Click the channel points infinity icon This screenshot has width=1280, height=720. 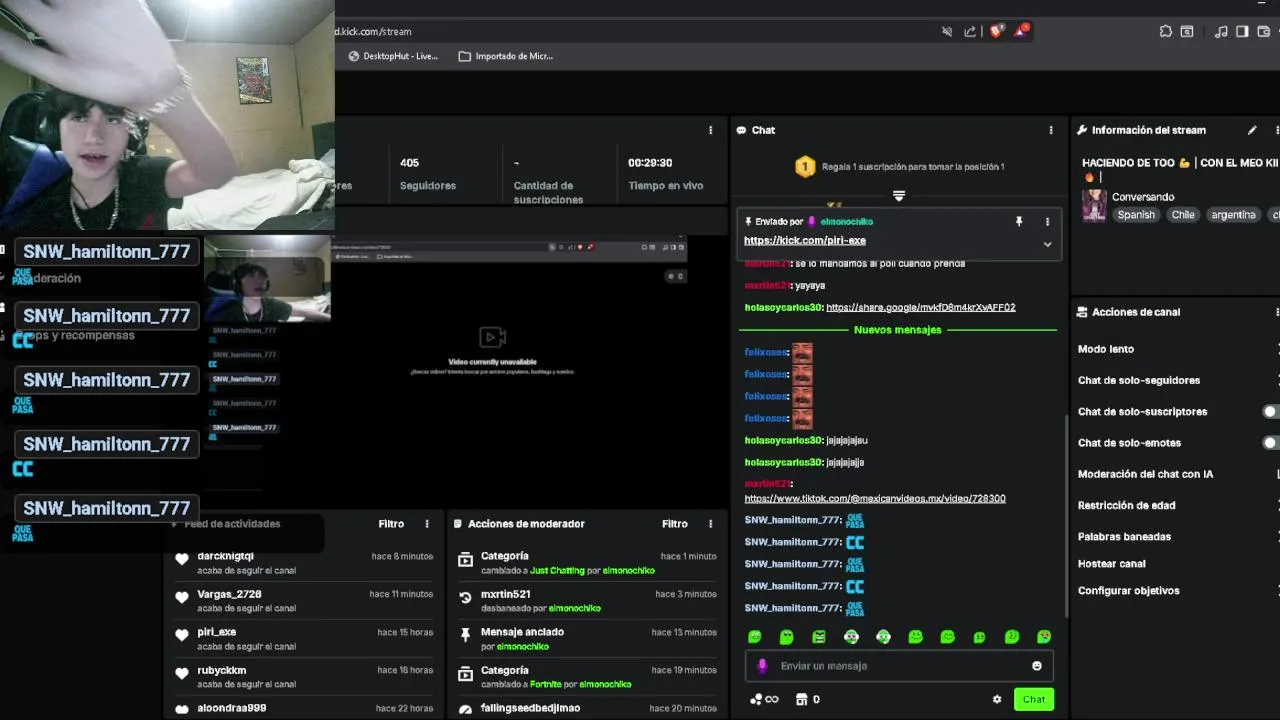coord(764,700)
